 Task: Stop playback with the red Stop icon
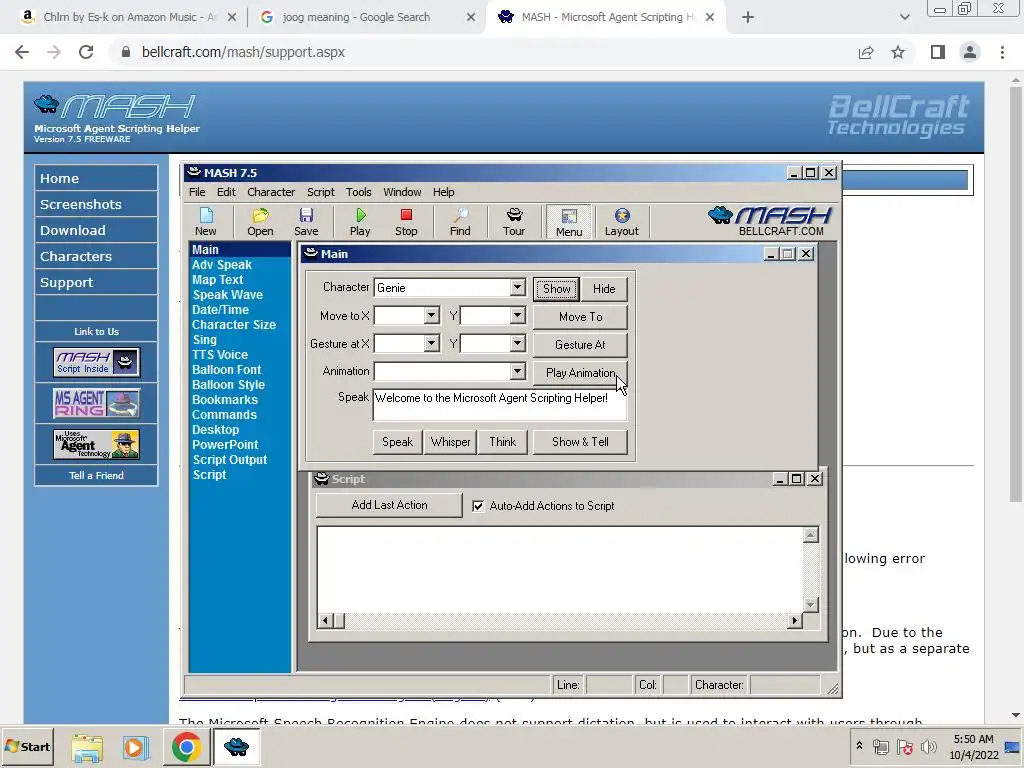pos(406,222)
